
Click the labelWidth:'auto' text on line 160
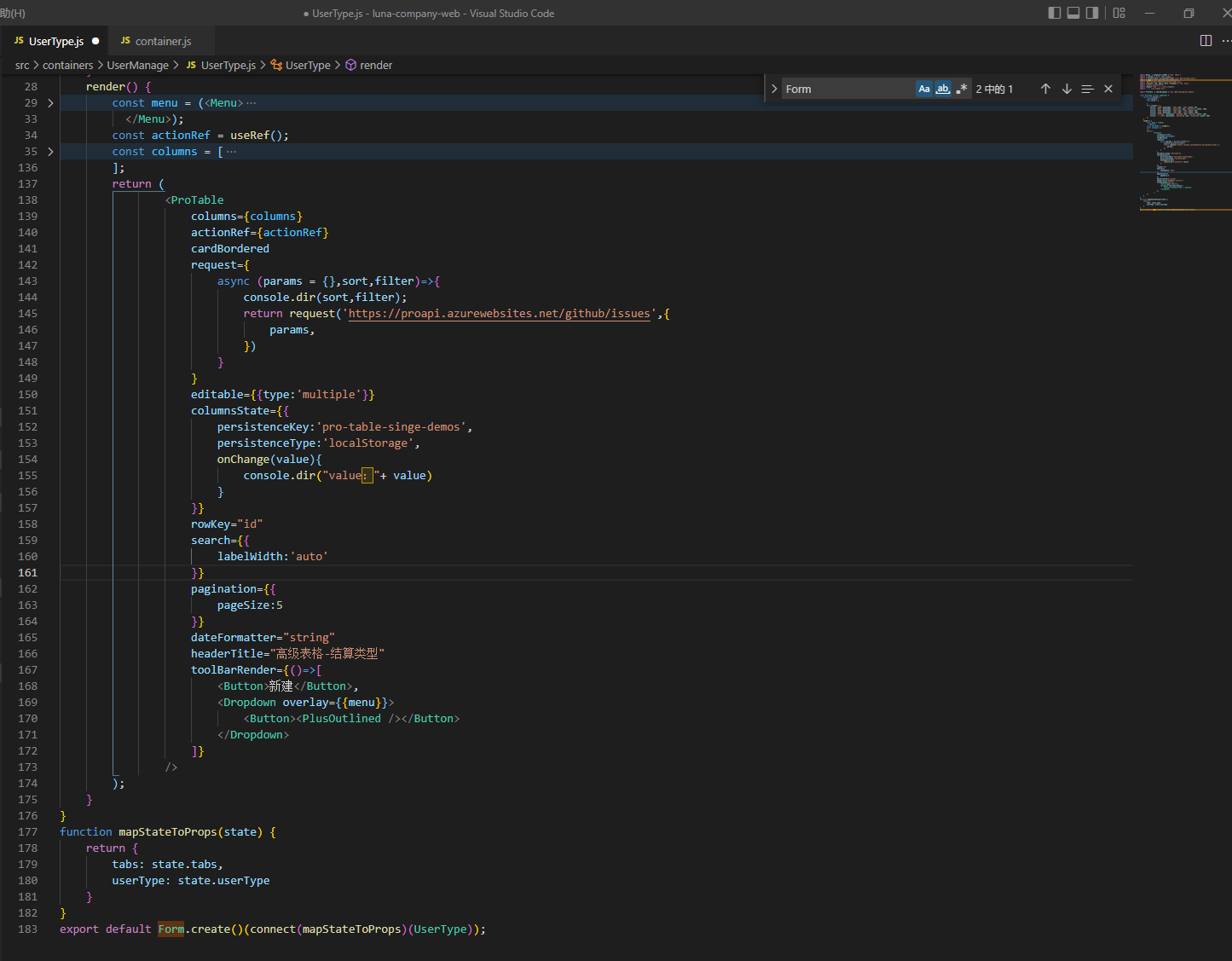pyautogui.click(x=273, y=557)
